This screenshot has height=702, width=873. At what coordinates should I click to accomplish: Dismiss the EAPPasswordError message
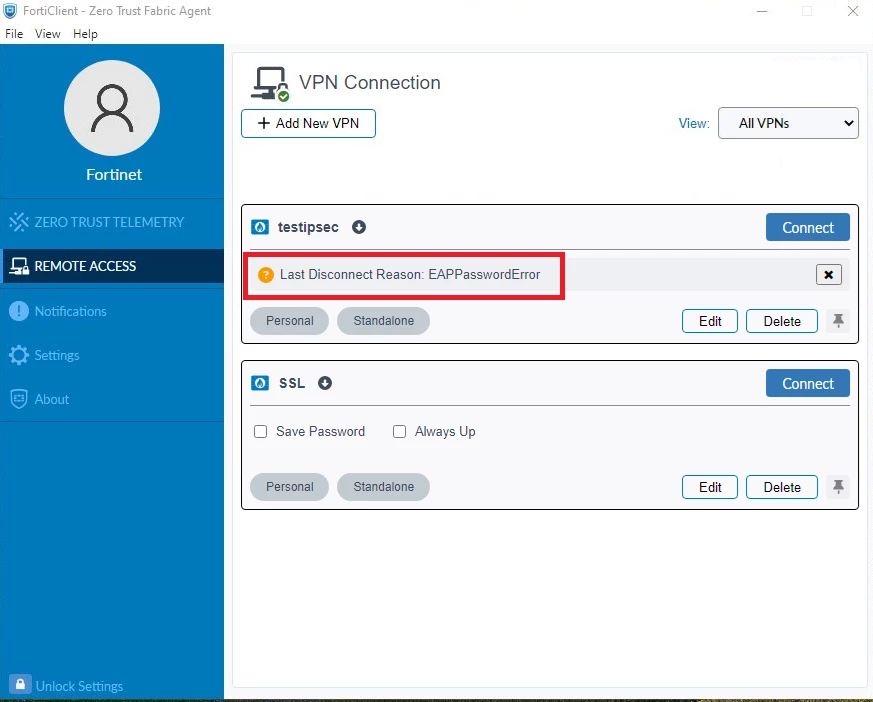pyautogui.click(x=828, y=274)
